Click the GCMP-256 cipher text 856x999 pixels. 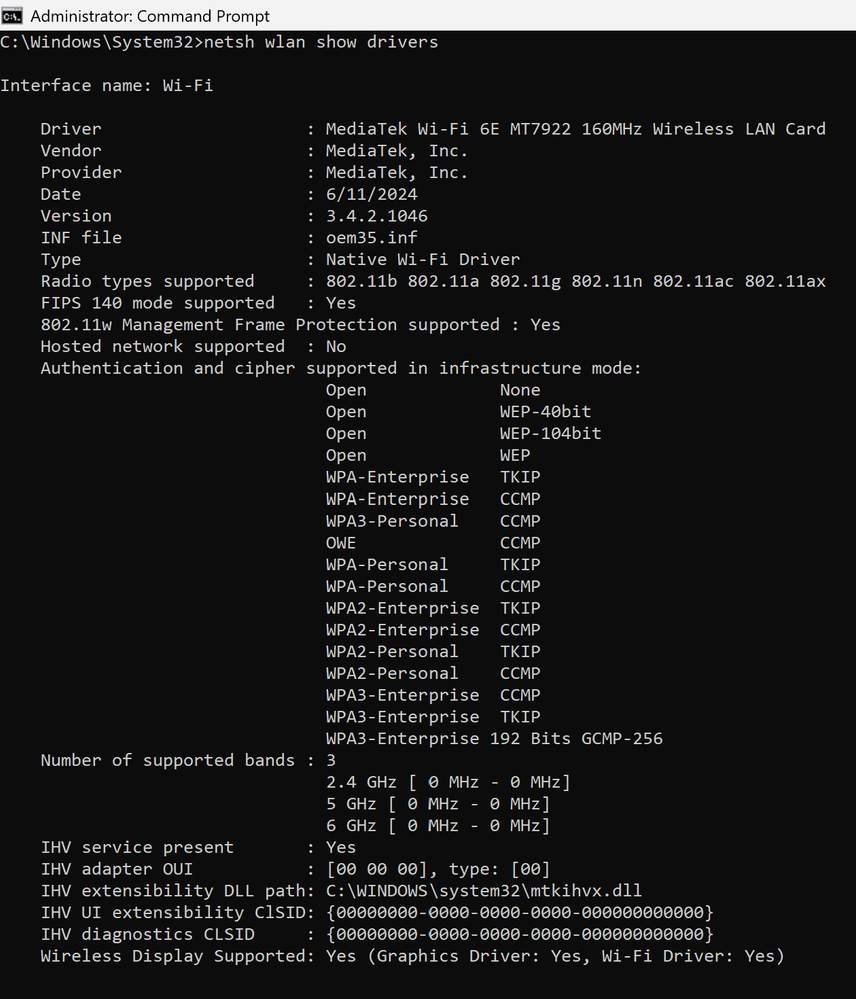(x=622, y=738)
